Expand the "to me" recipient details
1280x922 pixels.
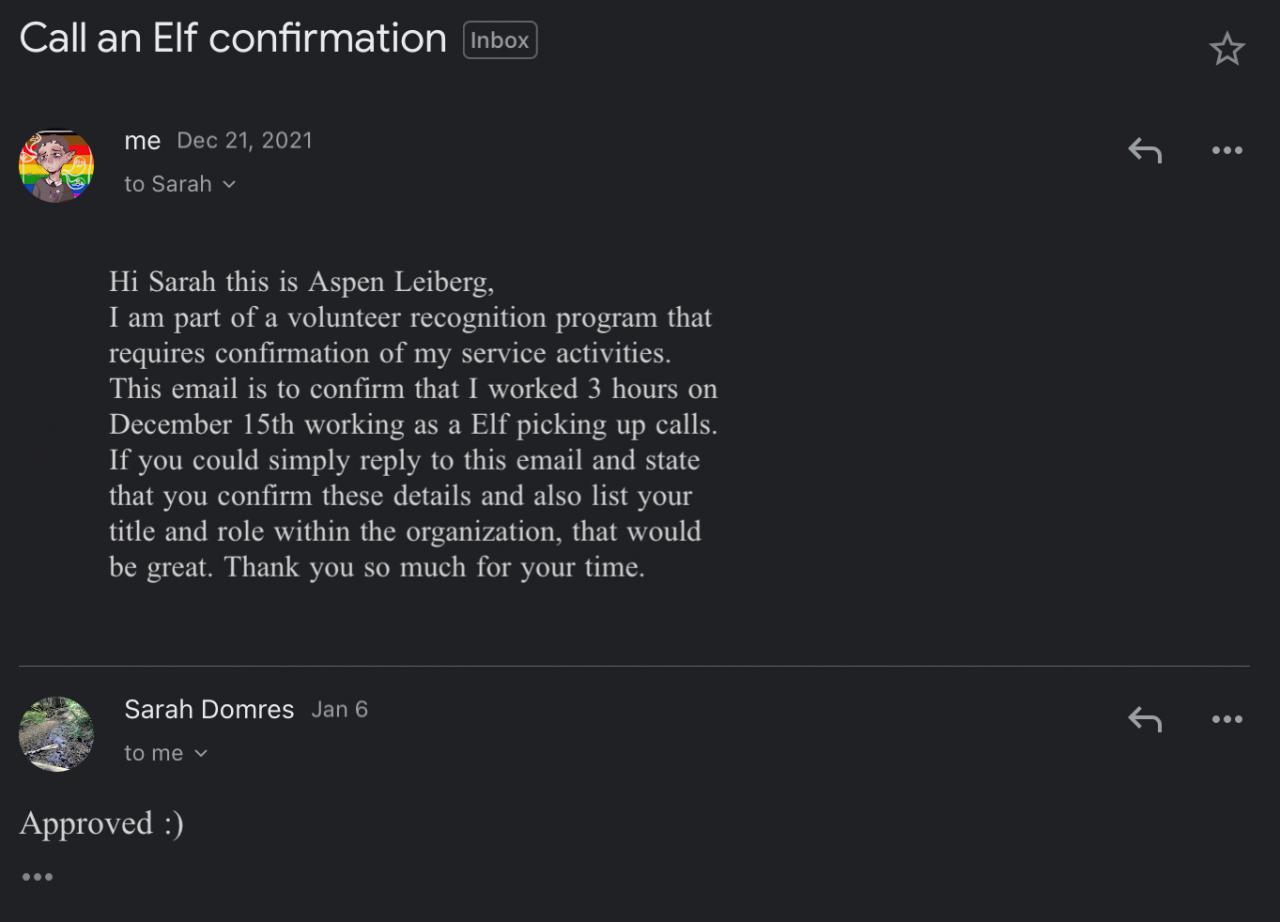166,753
